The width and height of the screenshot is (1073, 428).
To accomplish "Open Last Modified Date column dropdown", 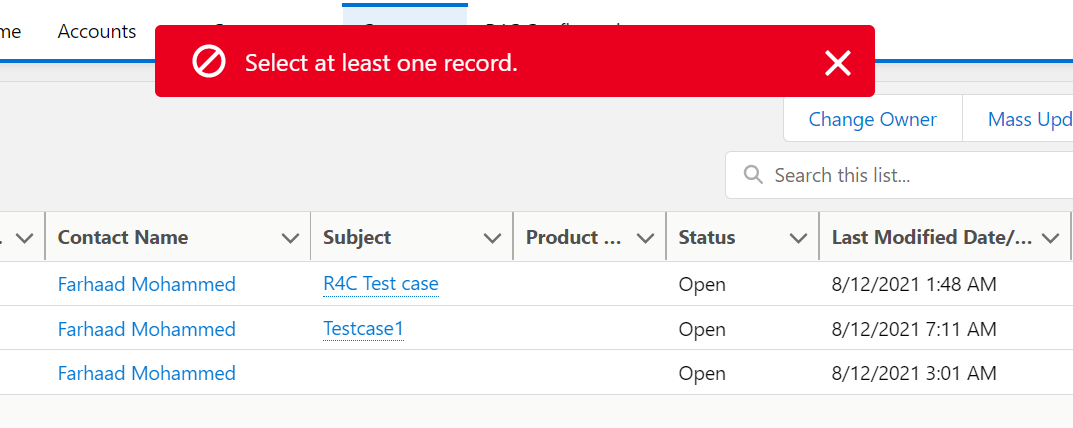I will pos(1050,238).
